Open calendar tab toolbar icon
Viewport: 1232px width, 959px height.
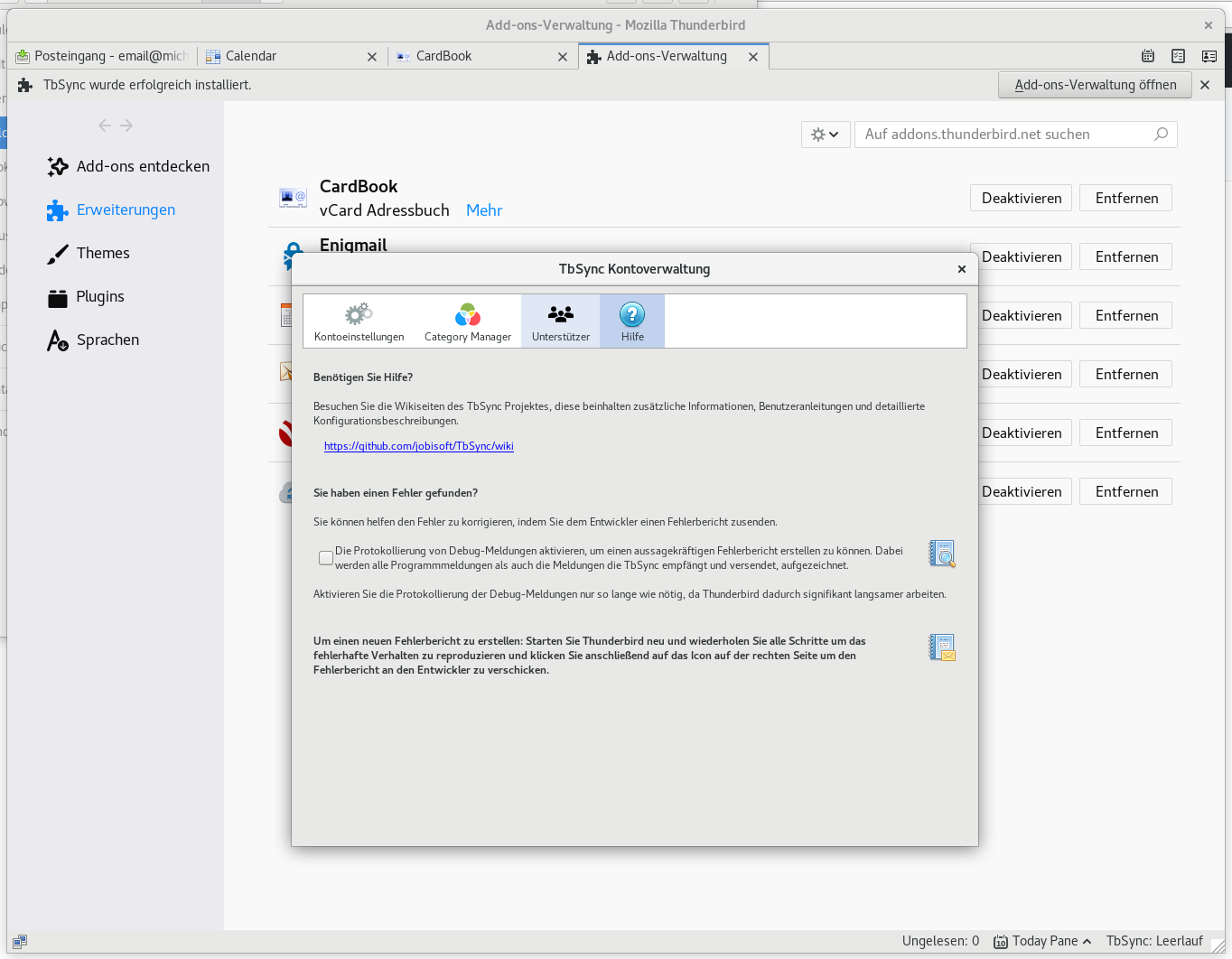pos(1148,56)
